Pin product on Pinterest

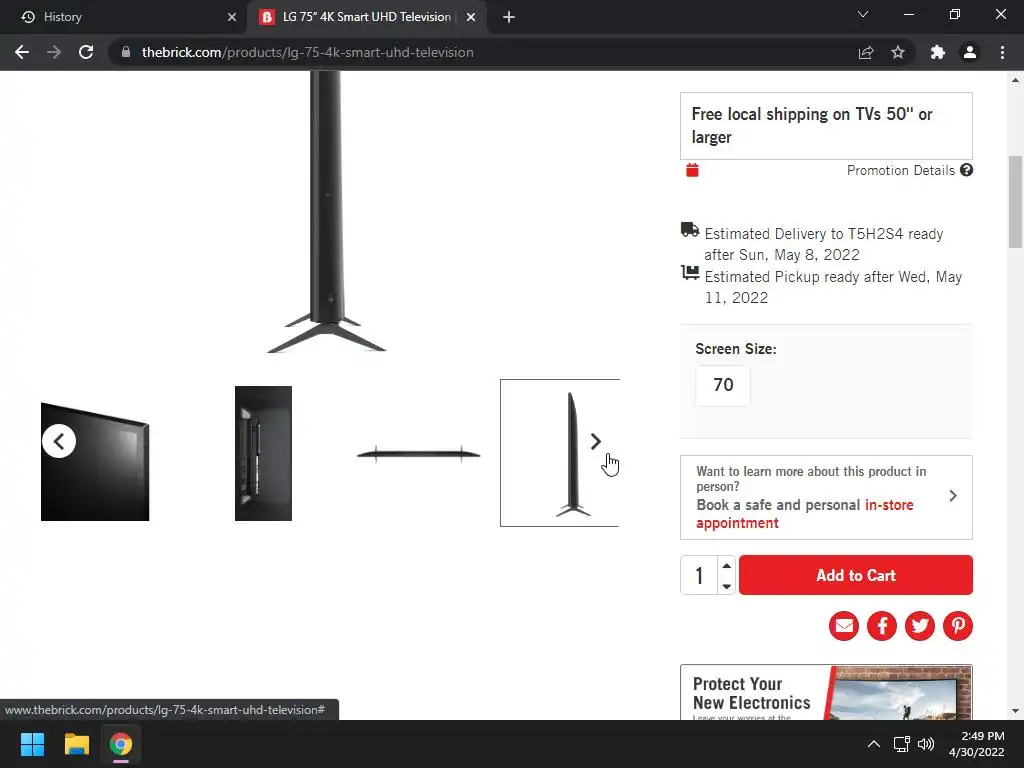pos(957,626)
